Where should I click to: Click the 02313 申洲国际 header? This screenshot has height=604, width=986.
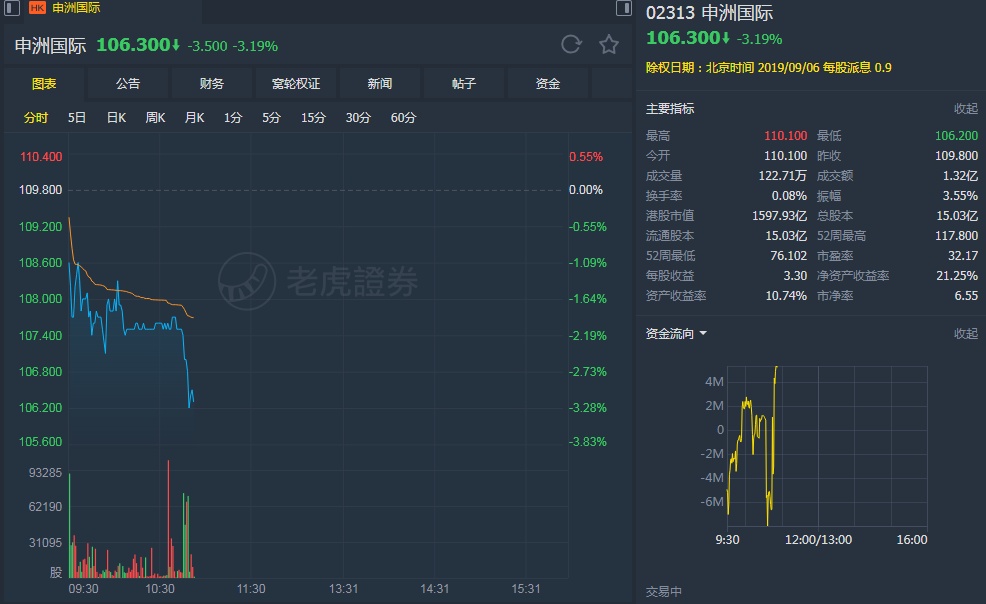click(709, 13)
